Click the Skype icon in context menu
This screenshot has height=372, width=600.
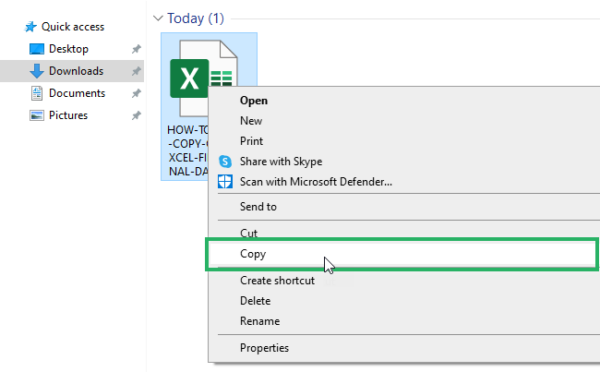coord(225,162)
